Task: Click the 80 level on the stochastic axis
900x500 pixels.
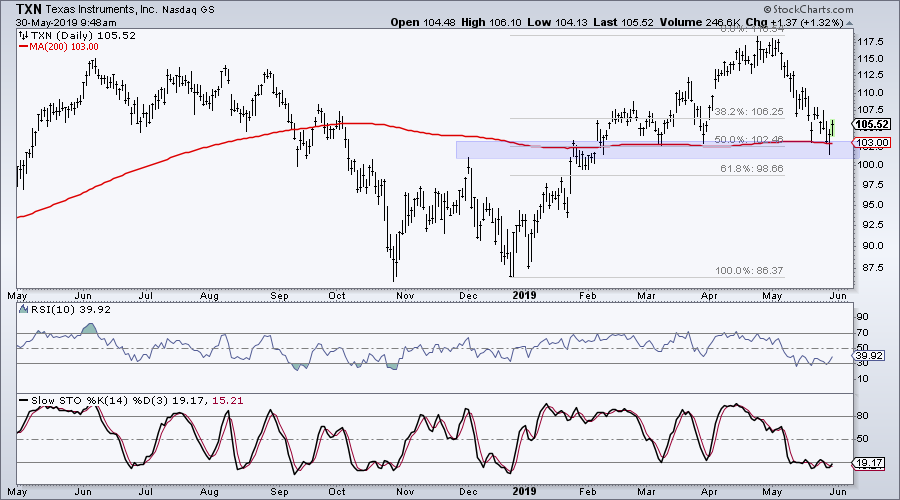Action: coord(862,416)
